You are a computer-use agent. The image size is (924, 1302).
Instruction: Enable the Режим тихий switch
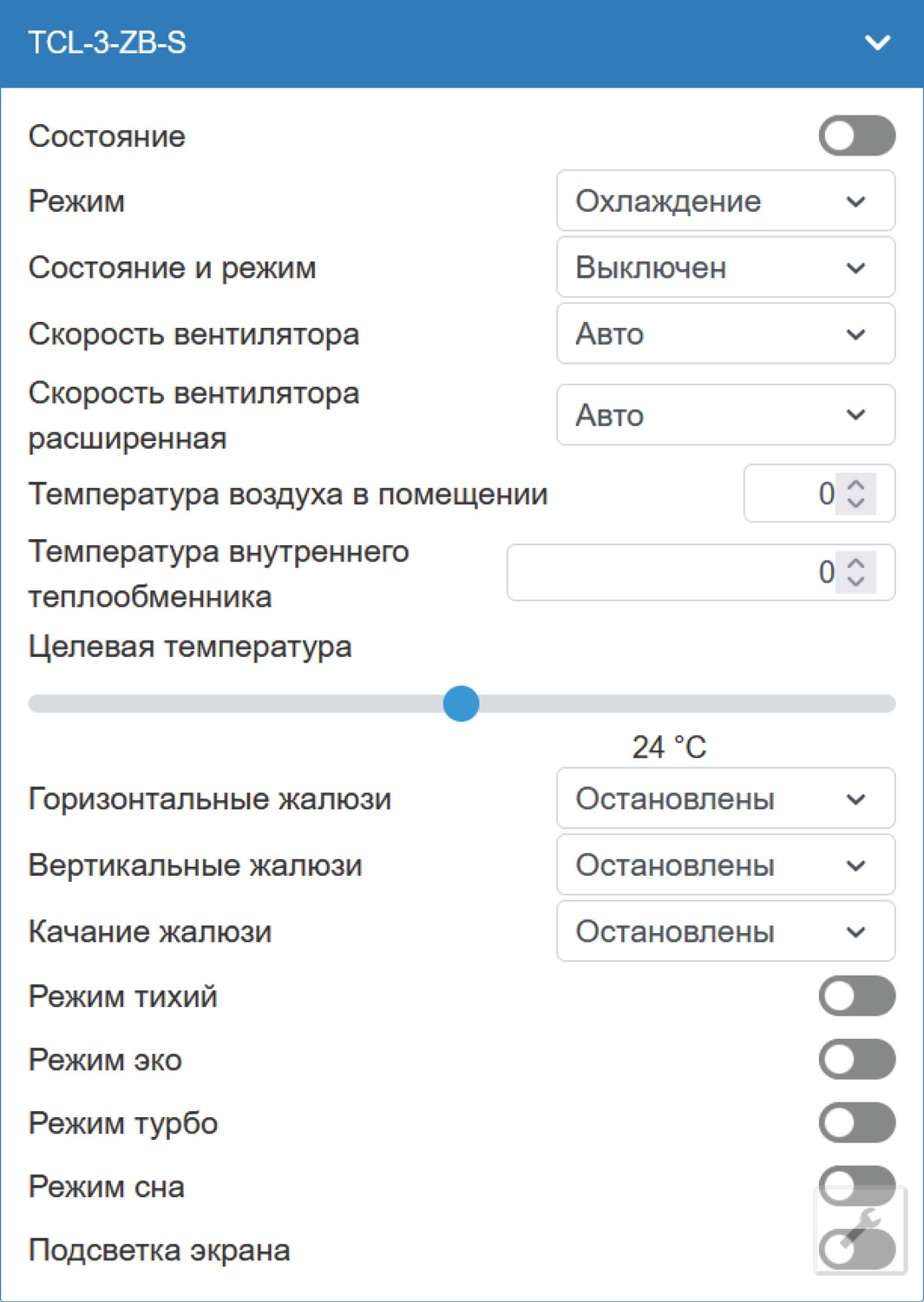(x=855, y=996)
